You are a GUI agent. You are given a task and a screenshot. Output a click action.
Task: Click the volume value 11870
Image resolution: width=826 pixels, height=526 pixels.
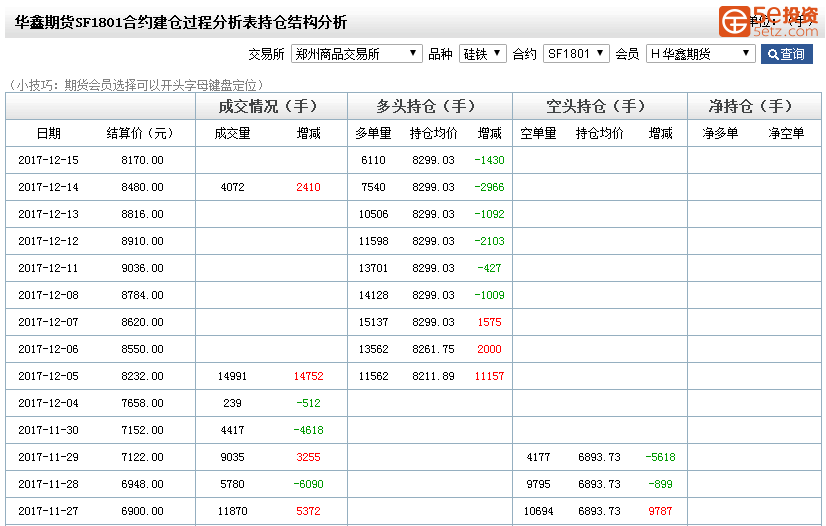232,511
